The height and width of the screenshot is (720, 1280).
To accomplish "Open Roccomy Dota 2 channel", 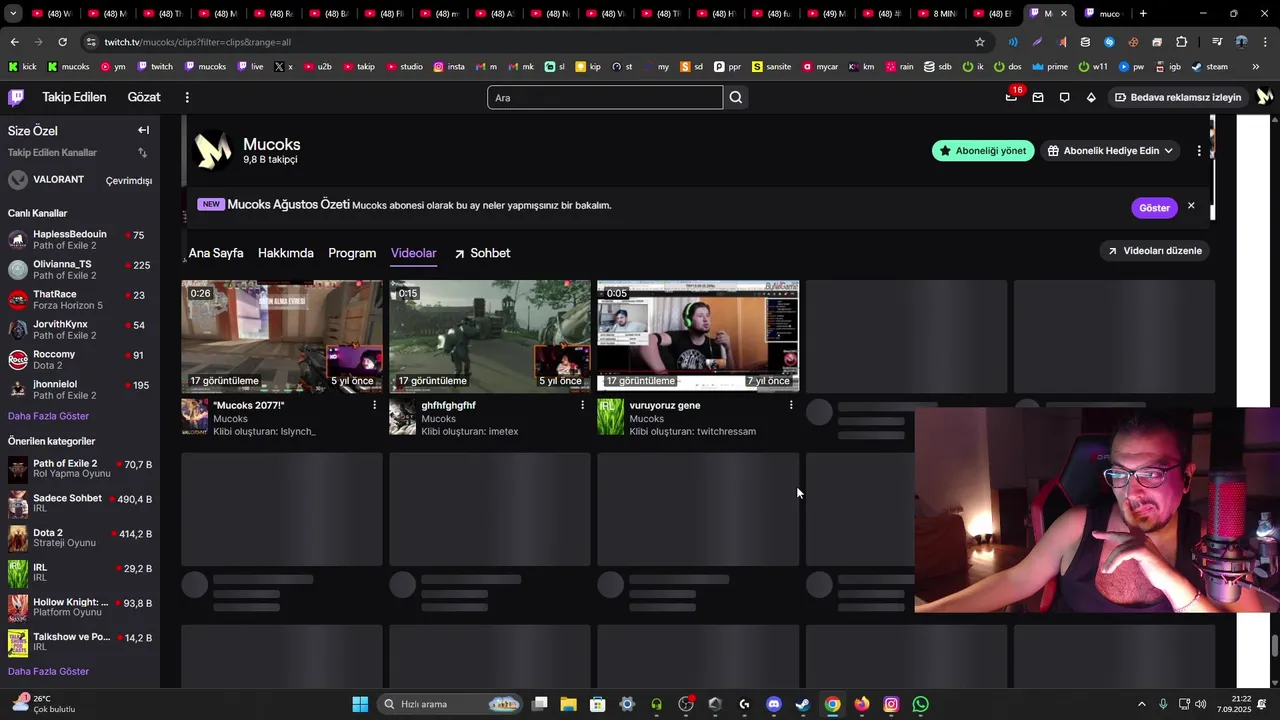I will click(x=80, y=360).
